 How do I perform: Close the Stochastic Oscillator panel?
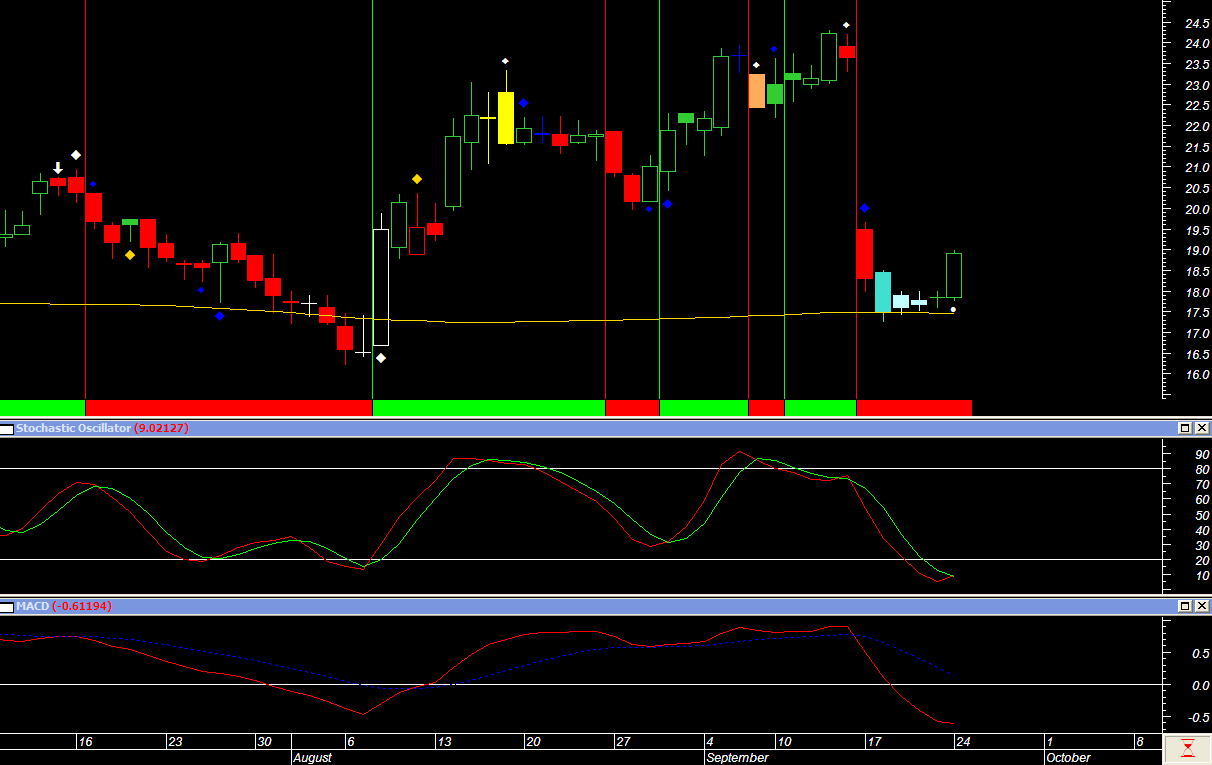tap(1202, 428)
